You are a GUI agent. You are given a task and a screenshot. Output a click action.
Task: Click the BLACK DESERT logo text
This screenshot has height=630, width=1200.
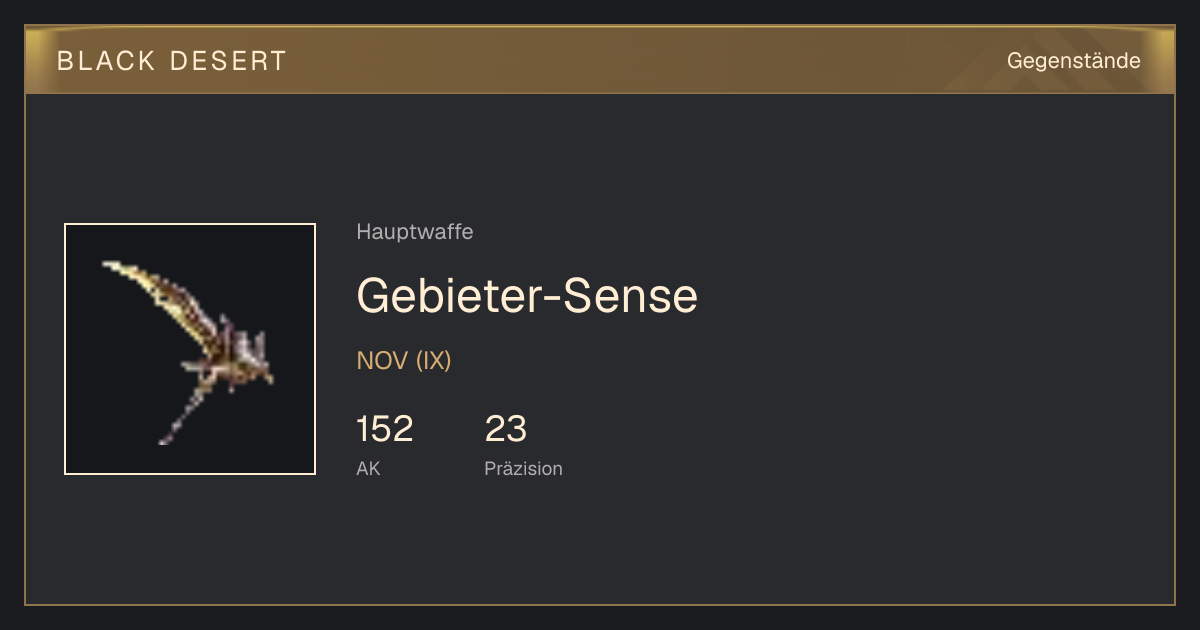(172, 61)
